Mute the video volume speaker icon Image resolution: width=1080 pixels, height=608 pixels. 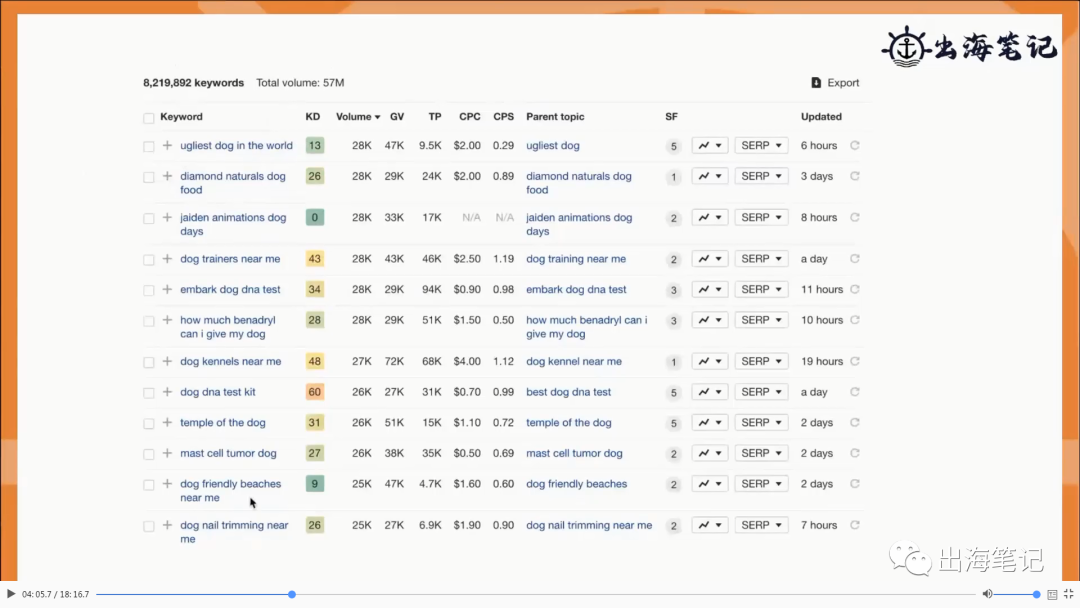point(987,594)
